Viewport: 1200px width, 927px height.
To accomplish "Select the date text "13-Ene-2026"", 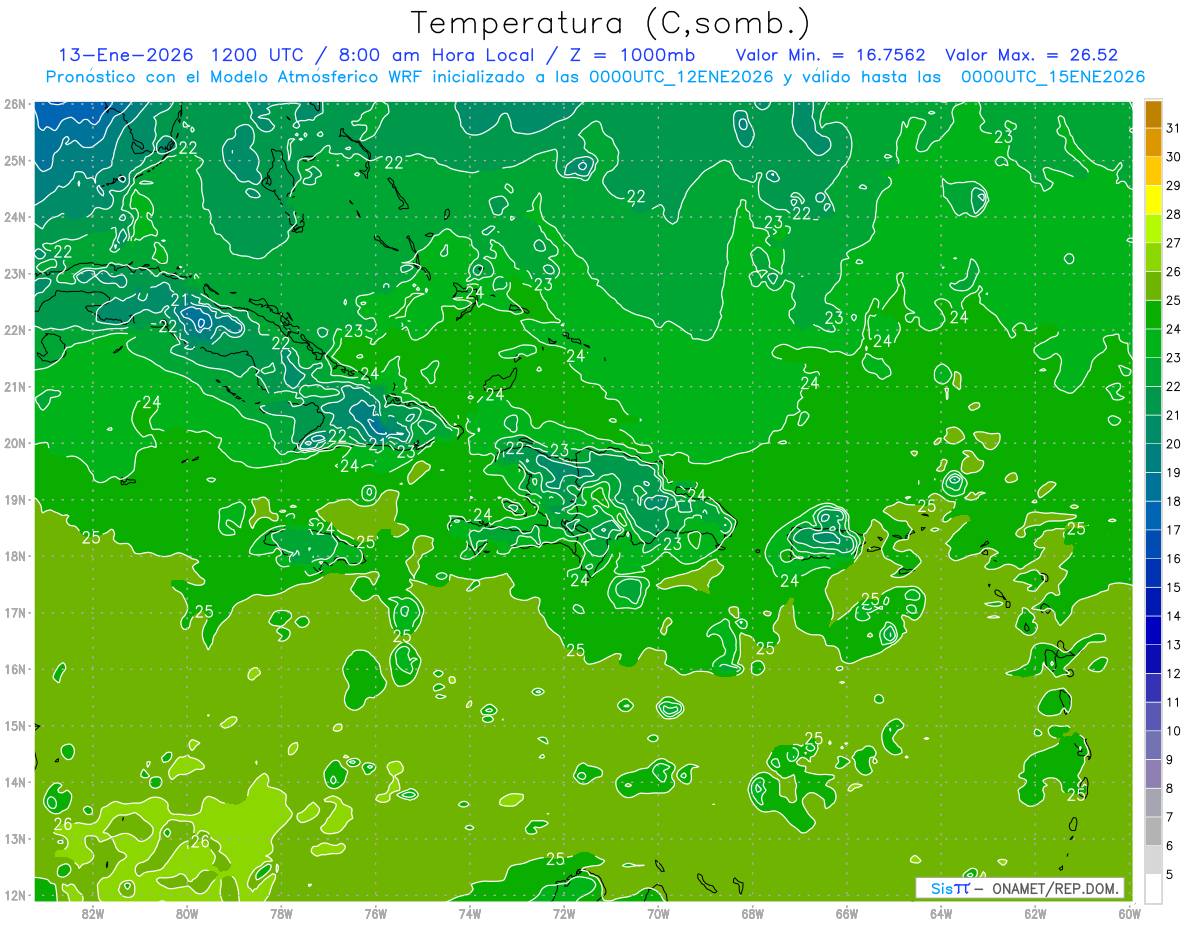I will tap(126, 55).
